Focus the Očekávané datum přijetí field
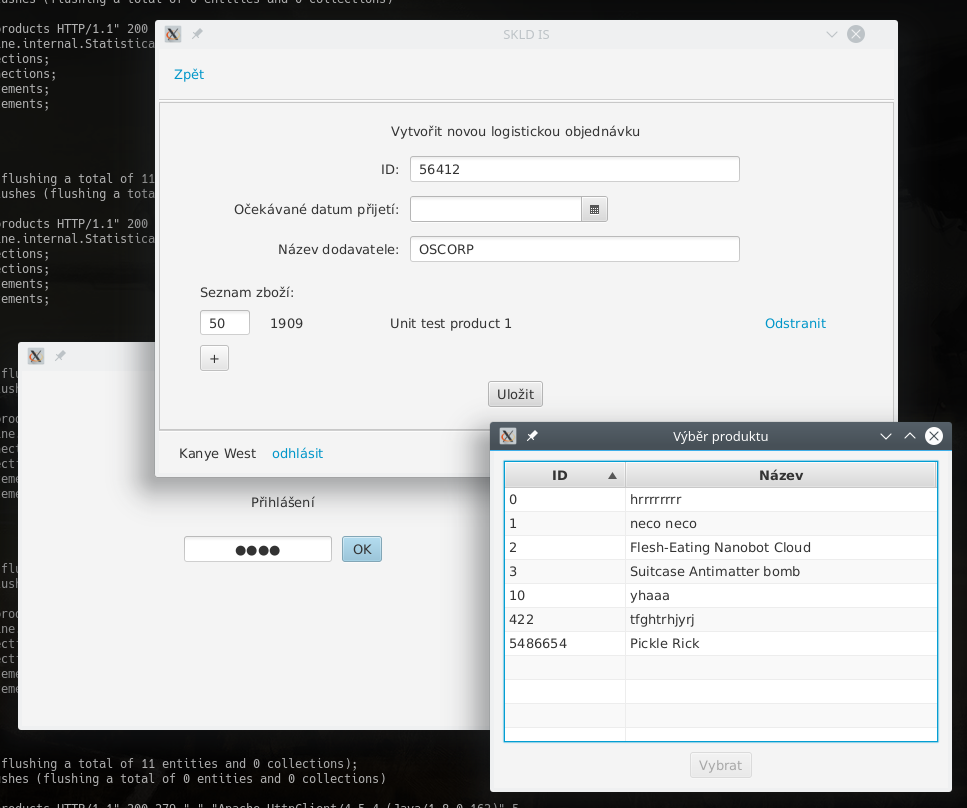The image size is (967, 808). 496,210
